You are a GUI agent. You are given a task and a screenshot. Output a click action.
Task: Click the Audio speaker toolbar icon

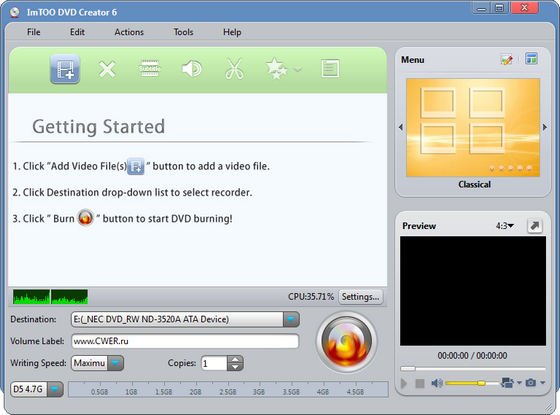click(x=191, y=69)
